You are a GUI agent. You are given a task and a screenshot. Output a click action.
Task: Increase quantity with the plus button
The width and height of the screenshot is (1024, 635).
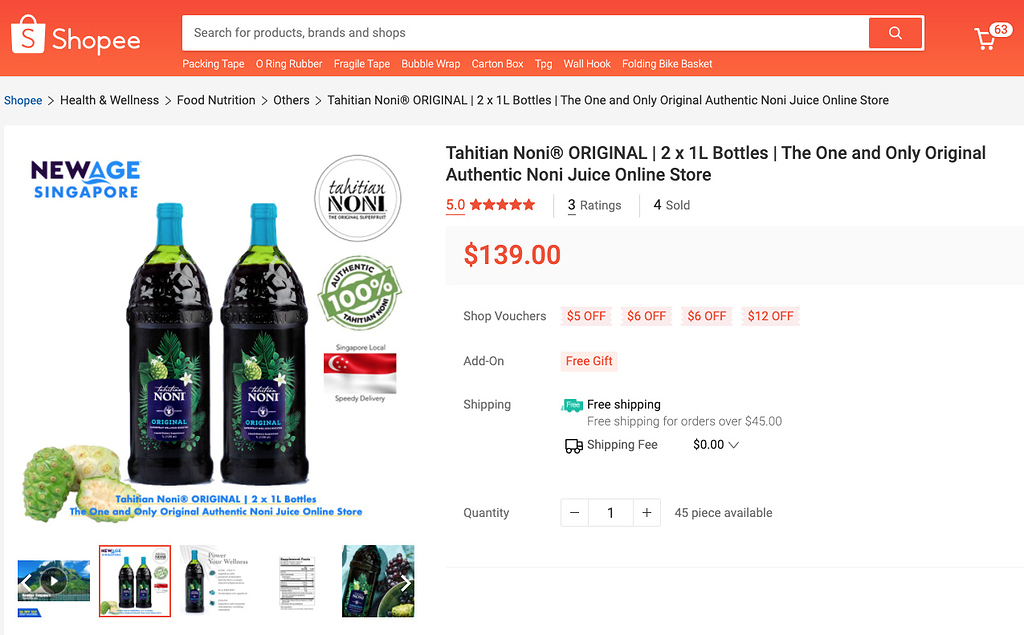[x=646, y=512]
